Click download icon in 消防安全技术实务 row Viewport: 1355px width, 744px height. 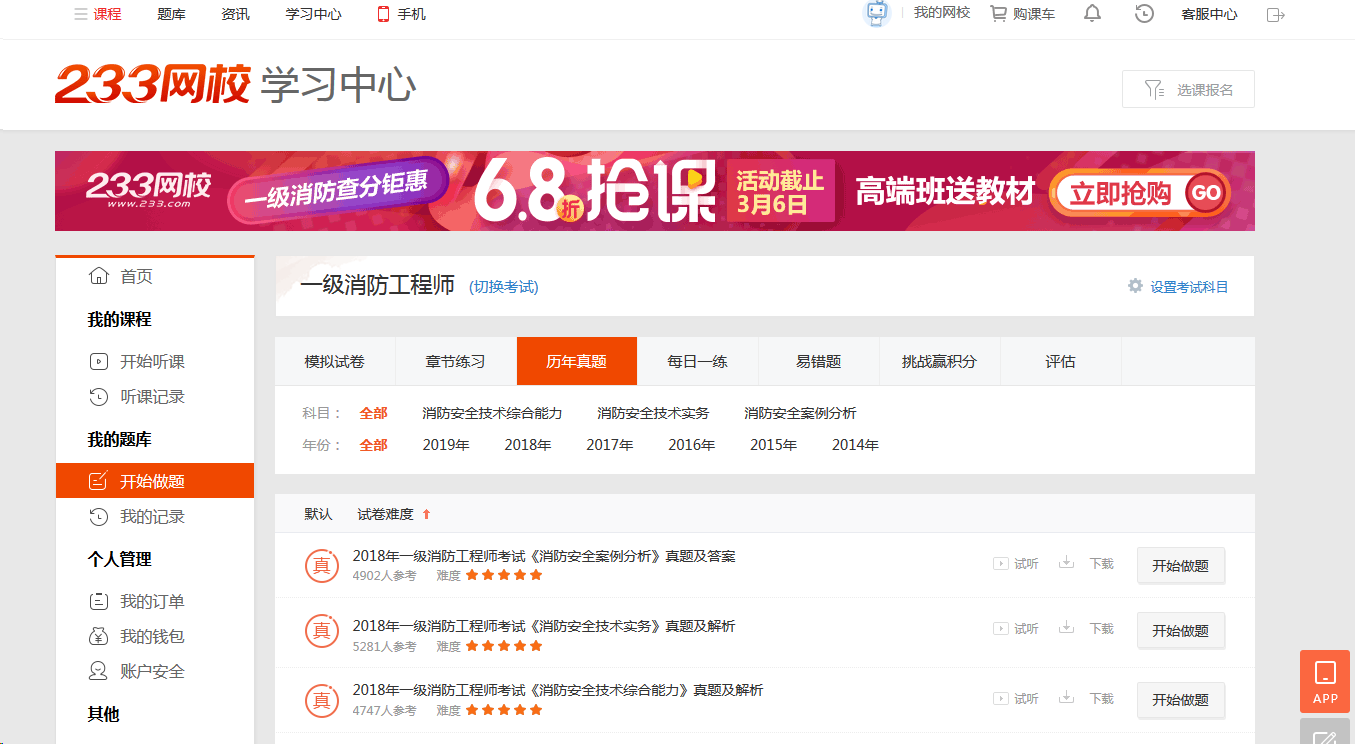coord(1067,628)
